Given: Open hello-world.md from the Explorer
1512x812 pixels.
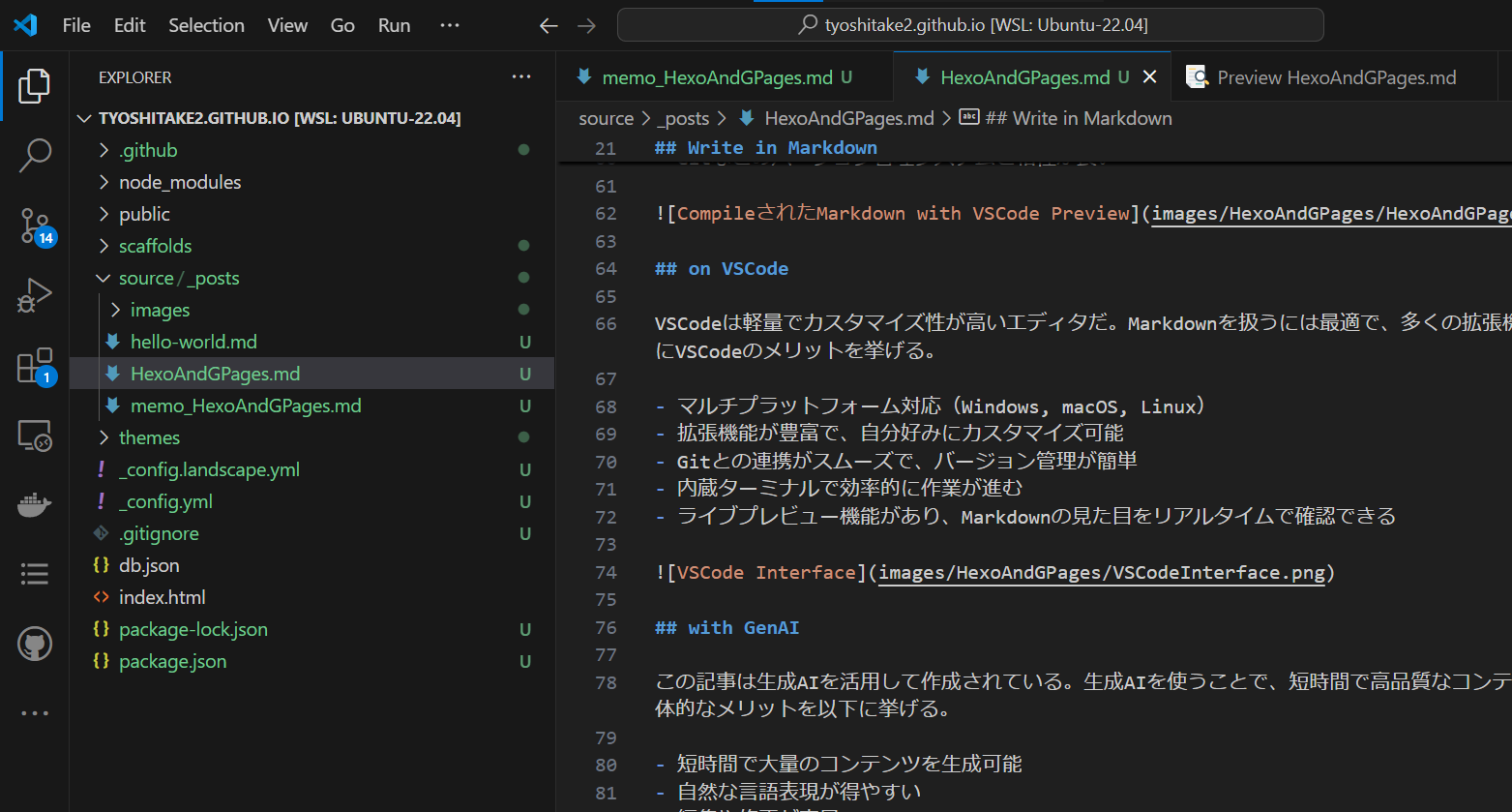Looking at the screenshot, I should pos(193,342).
